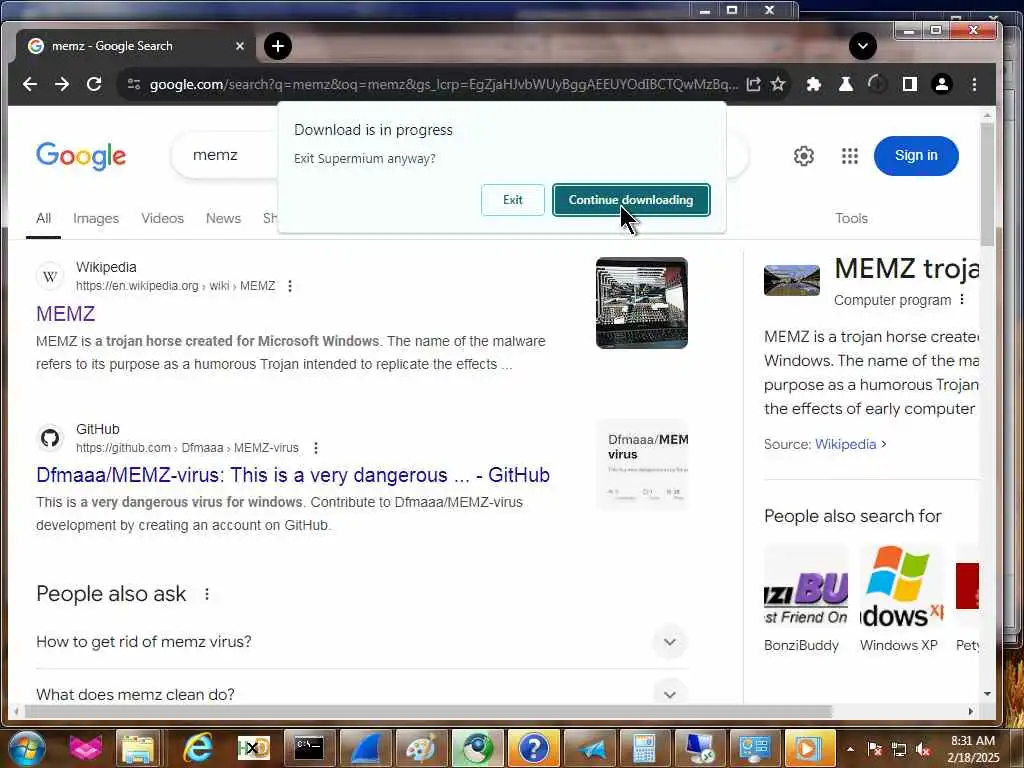Click the site information icon in address bar
The height and width of the screenshot is (768, 1024).
click(x=134, y=84)
